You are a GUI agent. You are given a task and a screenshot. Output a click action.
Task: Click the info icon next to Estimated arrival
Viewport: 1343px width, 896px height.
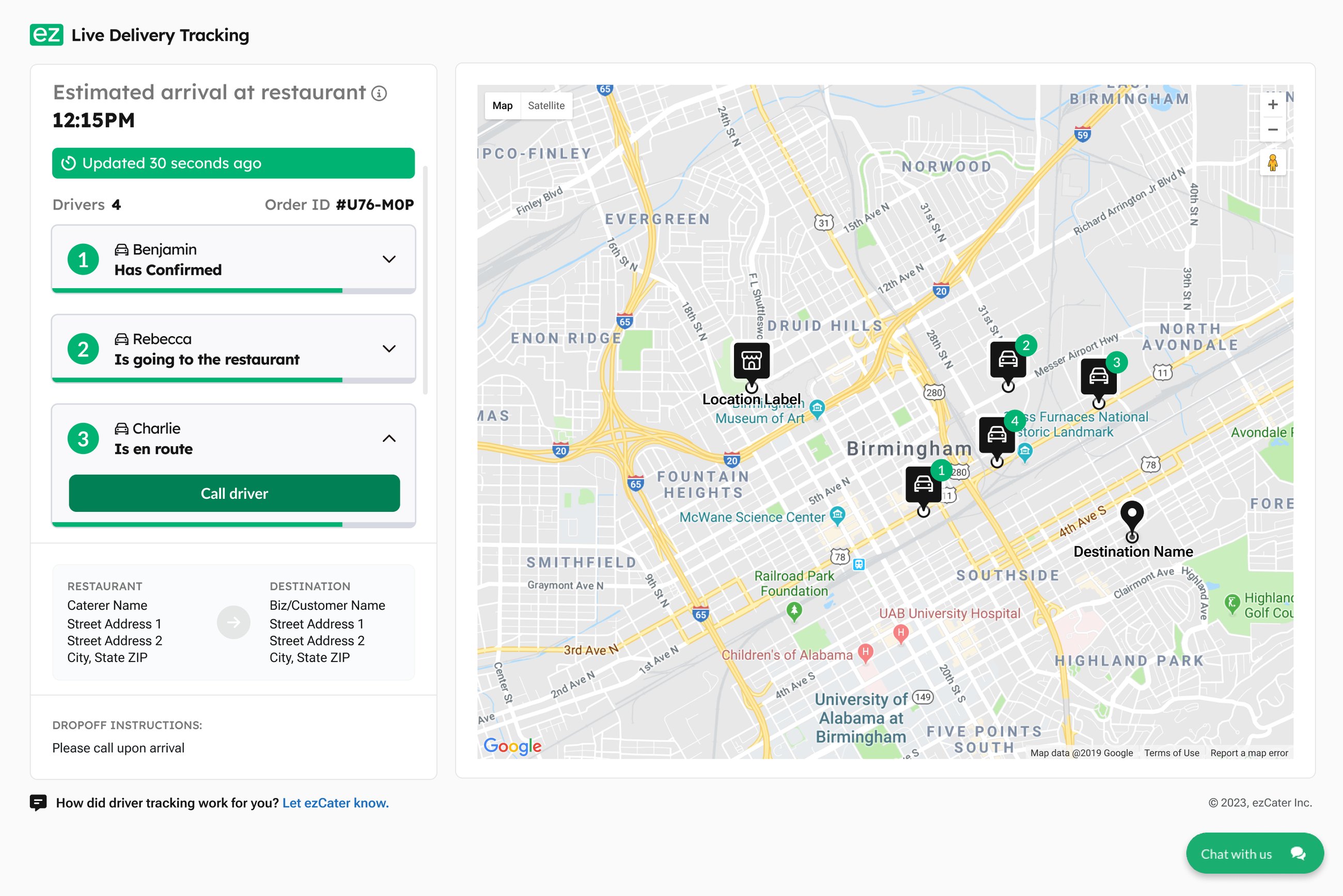(379, 93)
